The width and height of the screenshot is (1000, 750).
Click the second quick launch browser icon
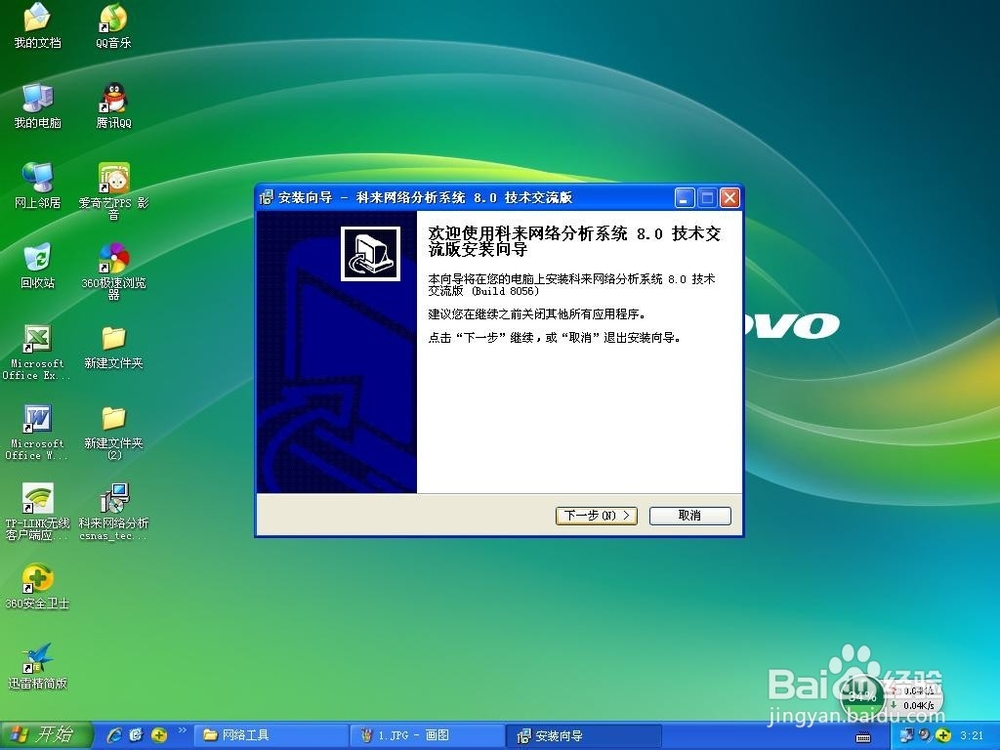coord(136,735)
